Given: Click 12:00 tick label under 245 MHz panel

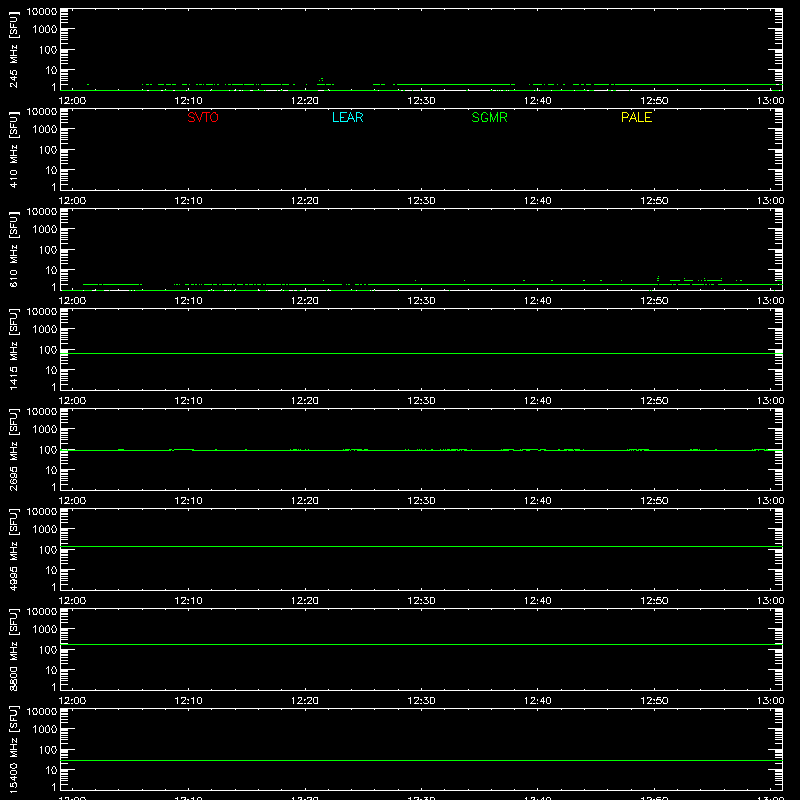Looking at the screenshot, I should click(72, 101).
